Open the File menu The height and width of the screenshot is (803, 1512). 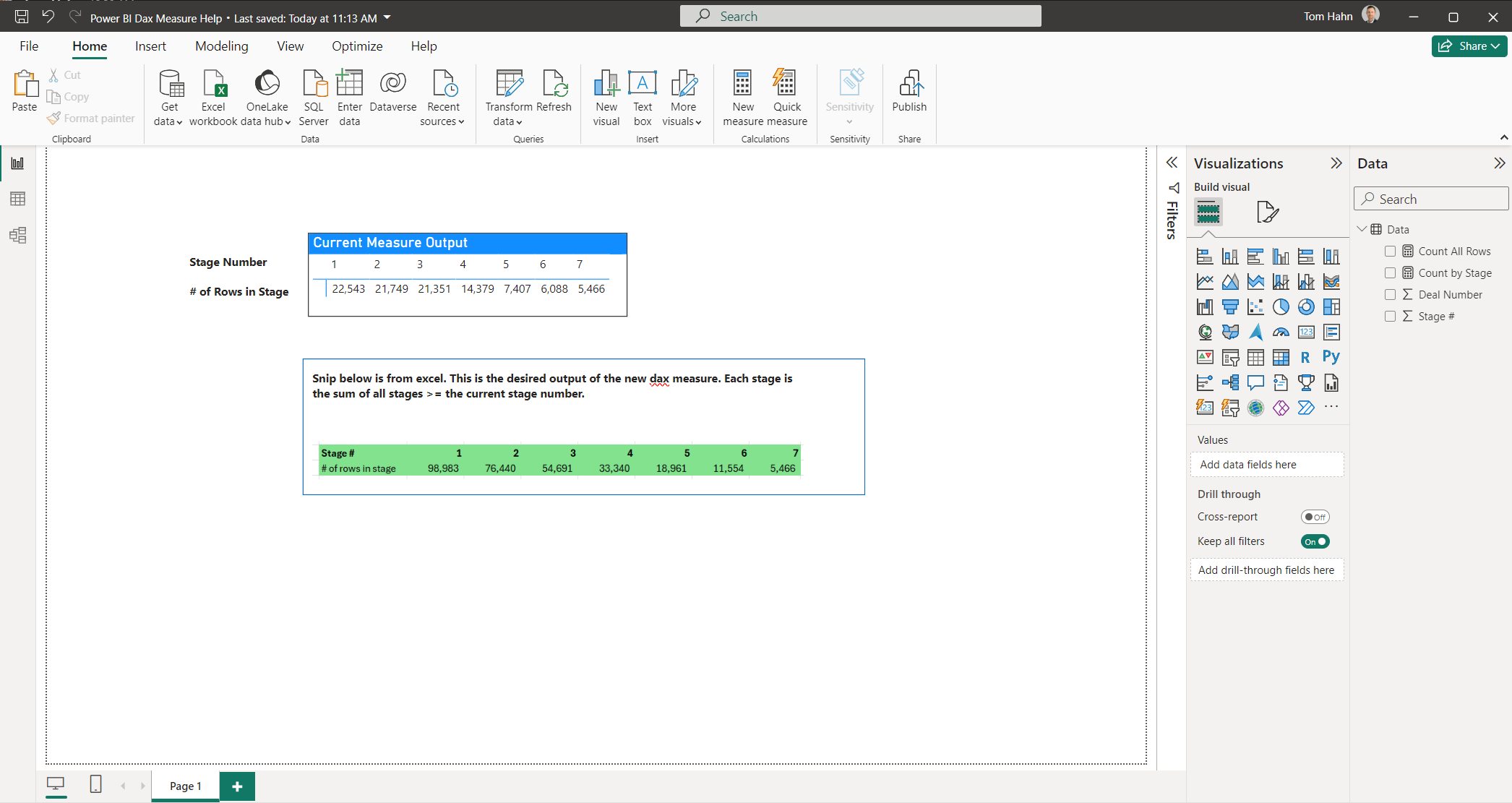coord(29,46)
